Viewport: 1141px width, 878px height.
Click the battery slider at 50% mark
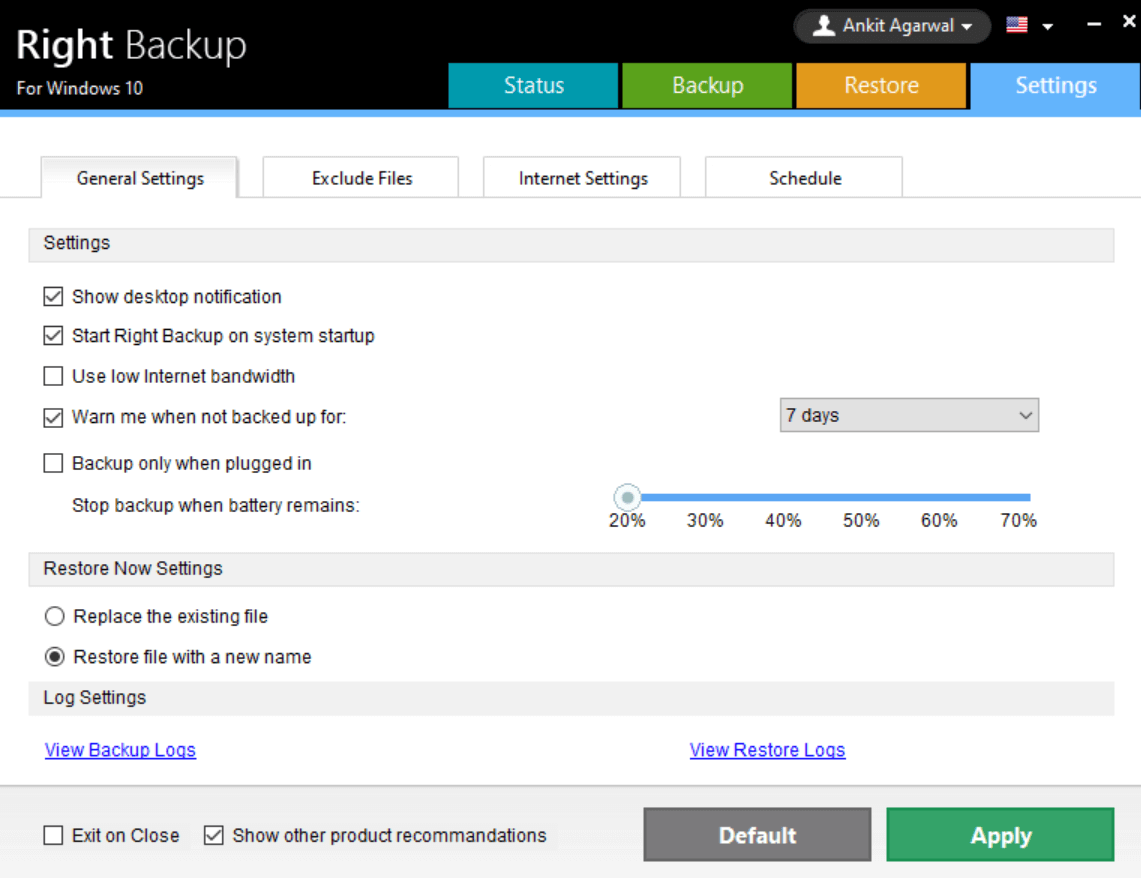pos(861,497)
